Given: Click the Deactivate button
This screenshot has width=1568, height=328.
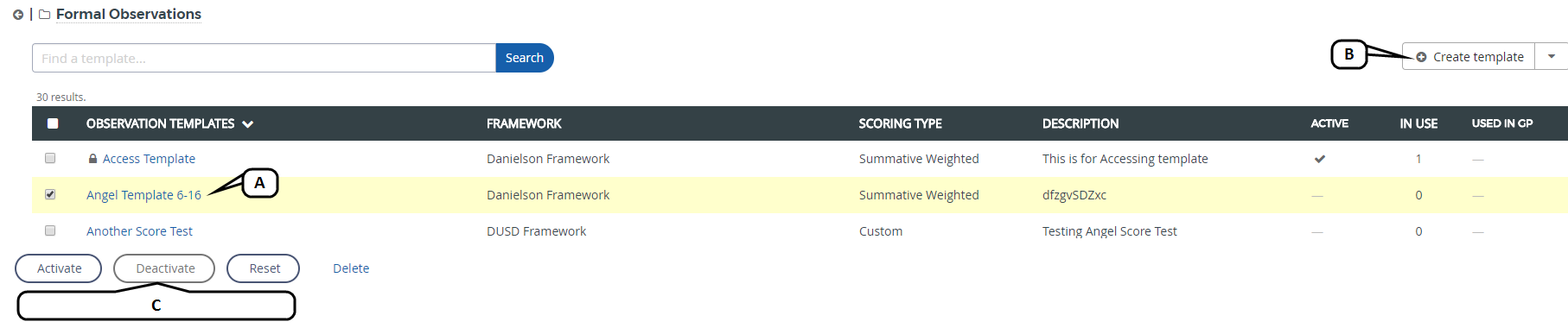Looking at the screenshot, I should tap(165, 268).
